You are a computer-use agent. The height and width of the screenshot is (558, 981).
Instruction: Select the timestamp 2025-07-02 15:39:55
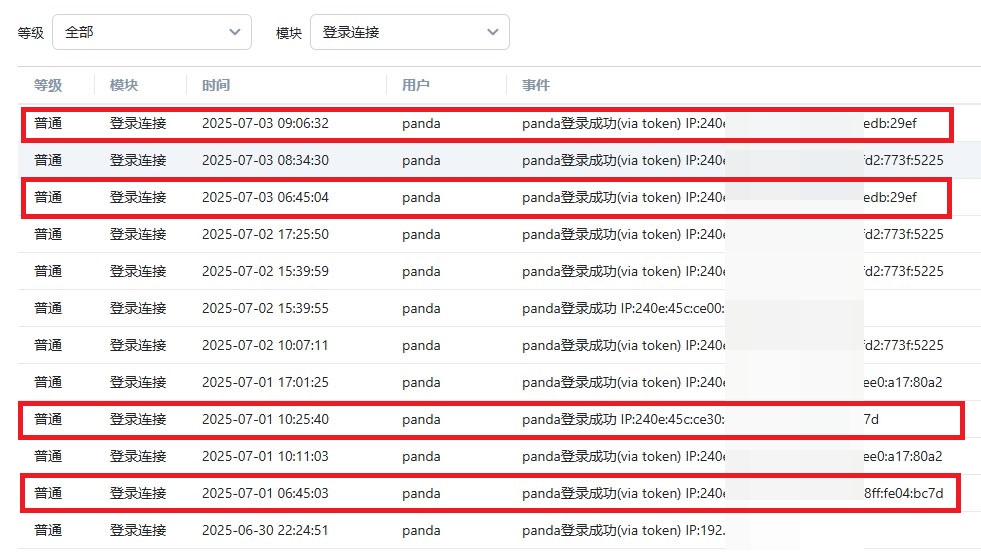tap(265, 308)
